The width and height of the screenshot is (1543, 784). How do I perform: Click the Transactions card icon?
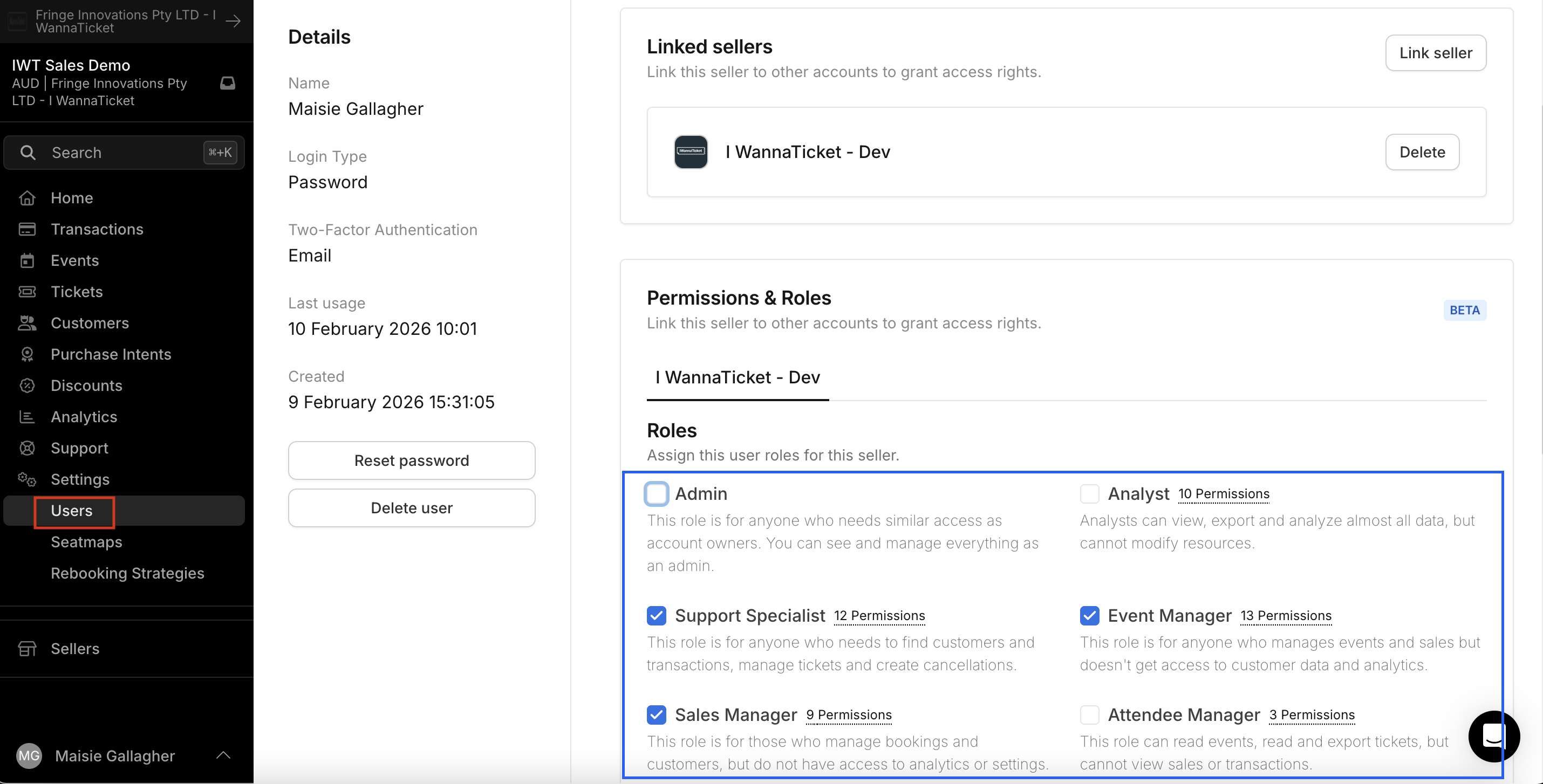pyautogui.click(x=27, y=229)
